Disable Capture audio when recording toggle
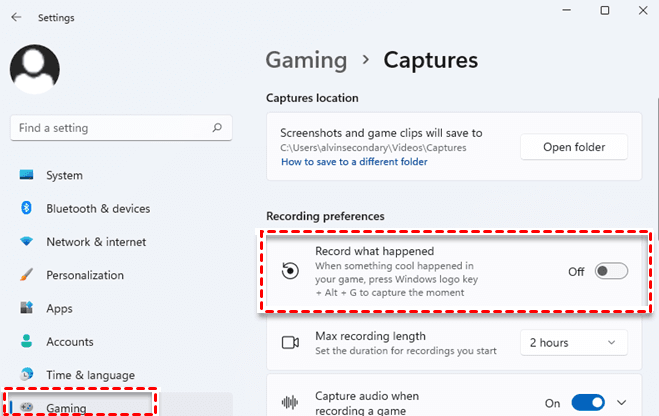Screen dimensions: 659x416 [x=588, y=402]
